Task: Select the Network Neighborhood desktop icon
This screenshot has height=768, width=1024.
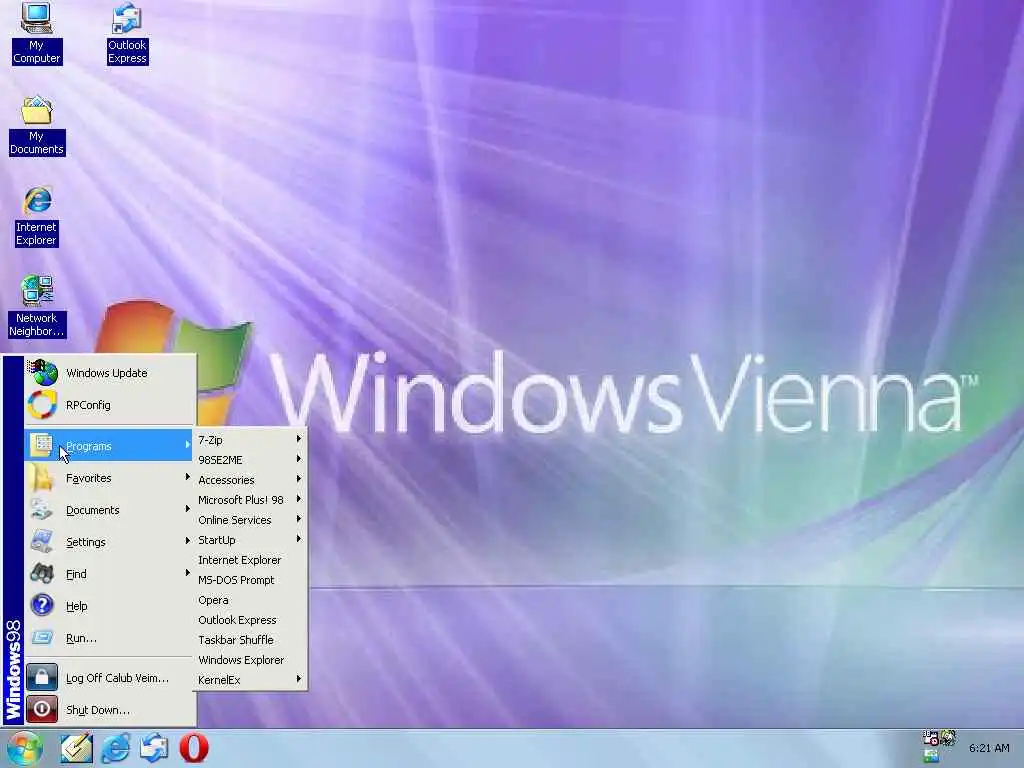Action: [x=37, y=306]
